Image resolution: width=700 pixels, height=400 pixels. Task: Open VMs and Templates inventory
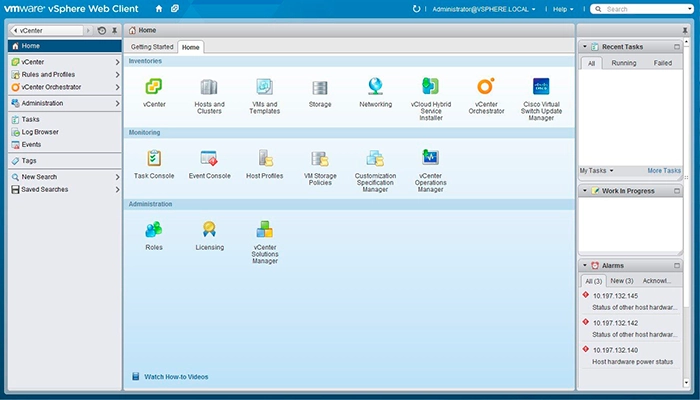click(264, 87)
